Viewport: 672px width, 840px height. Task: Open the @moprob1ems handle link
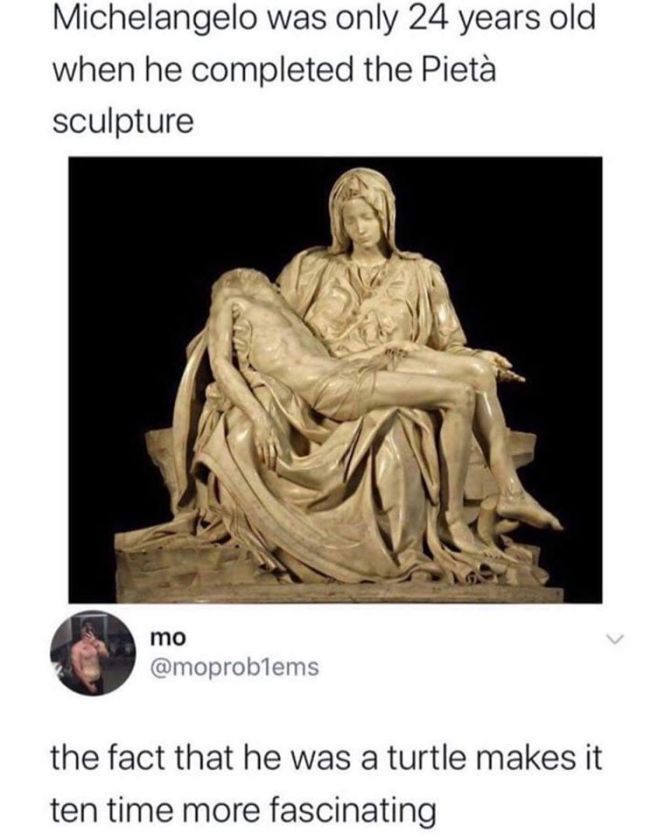(235, 668)
